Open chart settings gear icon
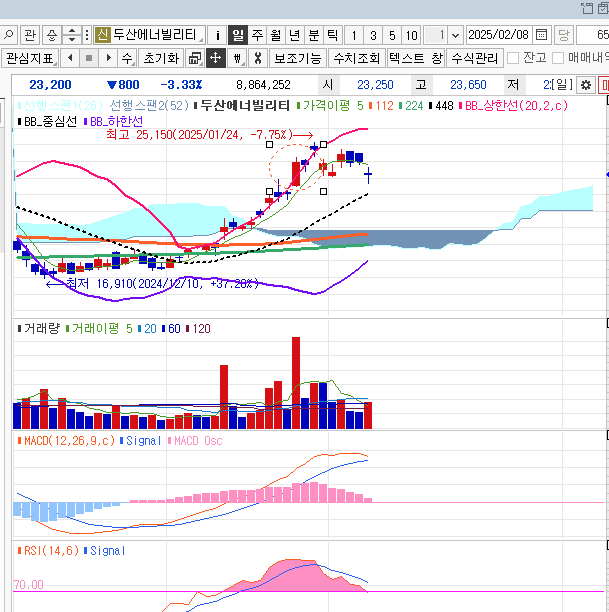The height and width of the screenshot is (612, 609). click(x=586, y=85)
